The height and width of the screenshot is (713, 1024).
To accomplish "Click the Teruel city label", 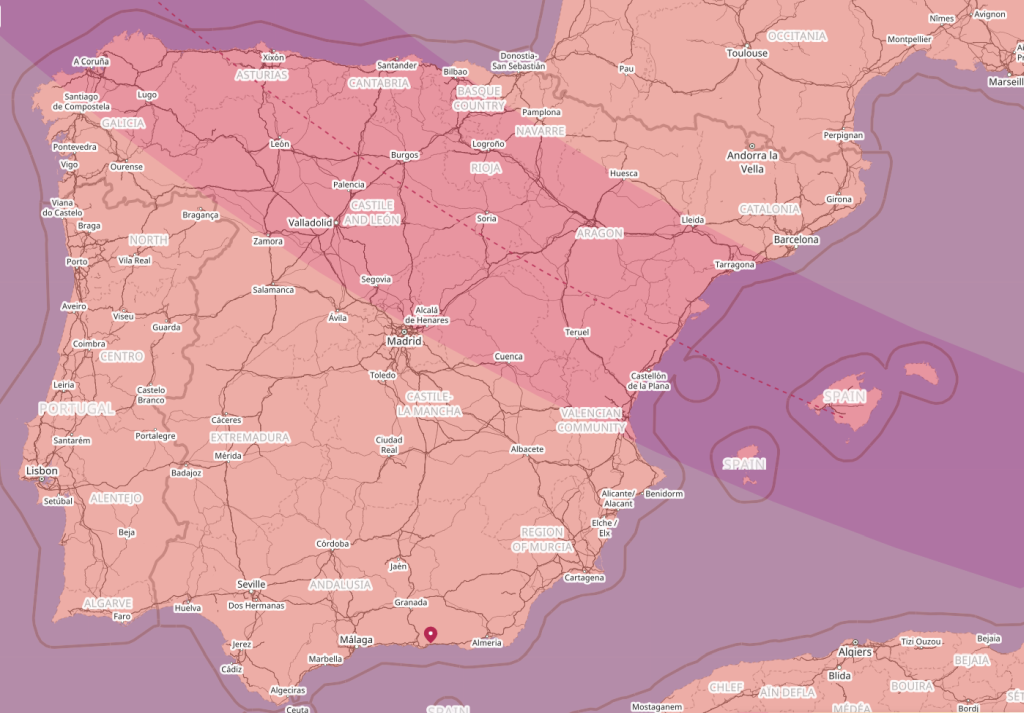I will [x=577, y=332].
